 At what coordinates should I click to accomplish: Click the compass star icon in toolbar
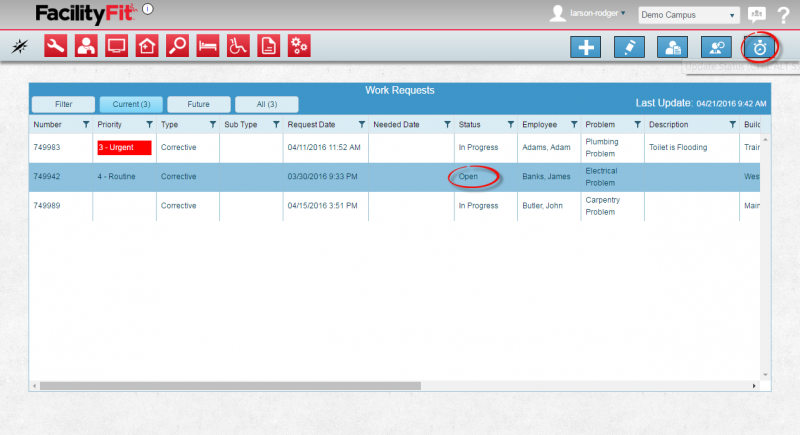point(20,46)
